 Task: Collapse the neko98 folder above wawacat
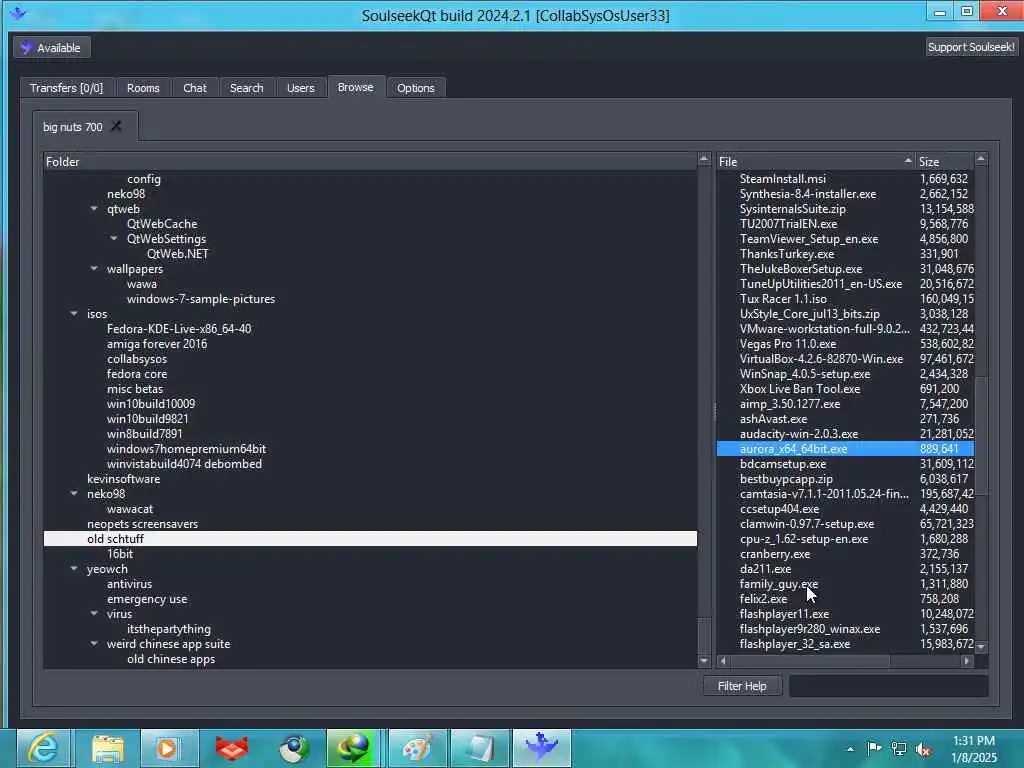coord(74,494)
